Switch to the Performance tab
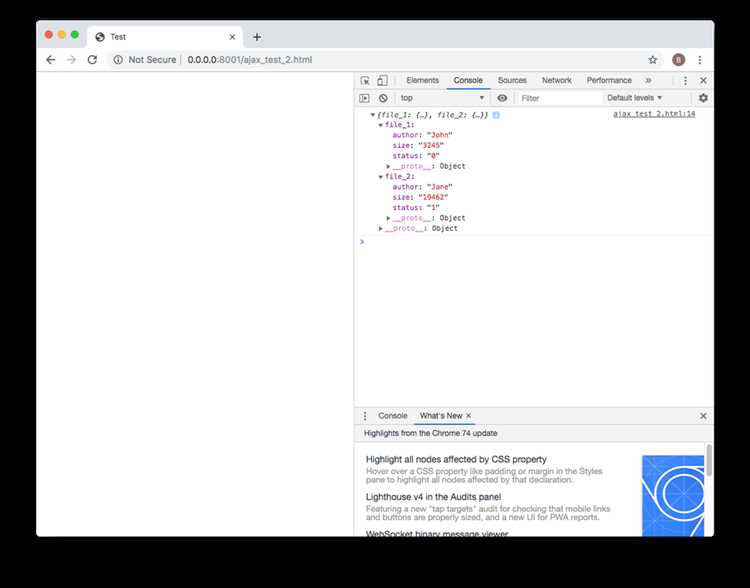This screenshot has height=588, width=750. (x=609, y=80)
